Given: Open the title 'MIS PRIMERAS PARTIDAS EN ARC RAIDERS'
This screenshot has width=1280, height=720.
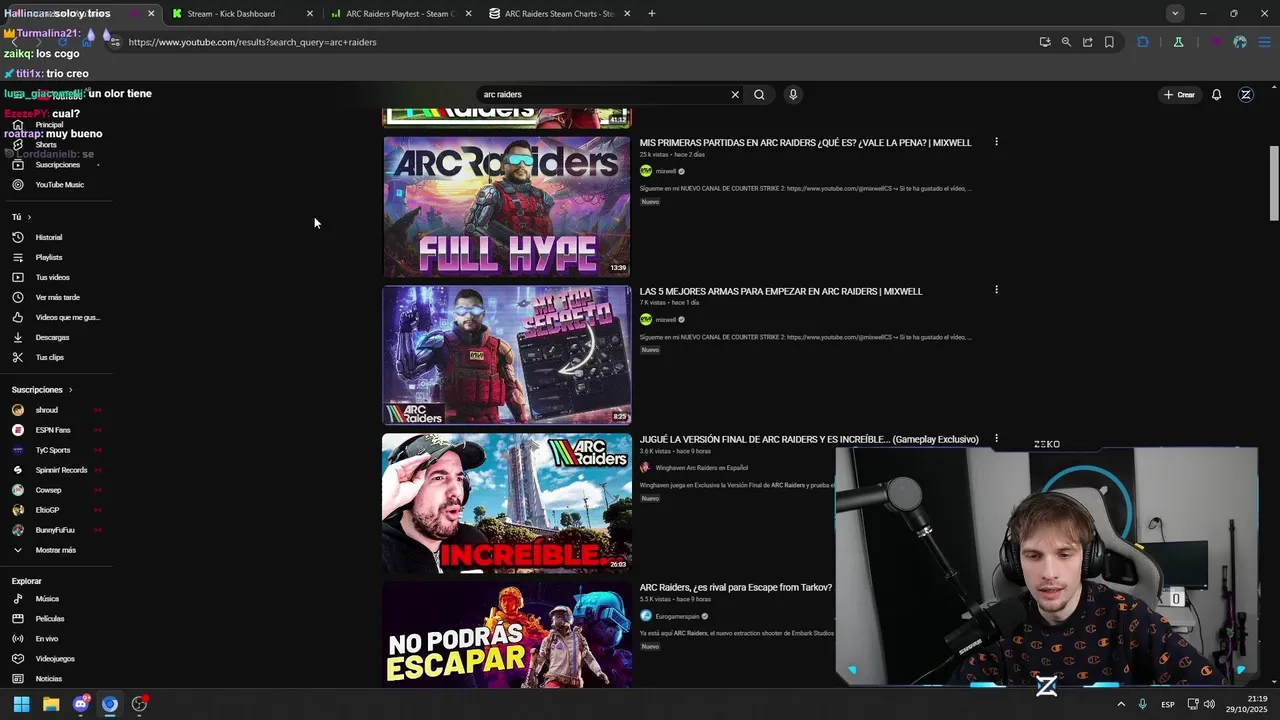Looking at the screenshot, I should [805, 143].
